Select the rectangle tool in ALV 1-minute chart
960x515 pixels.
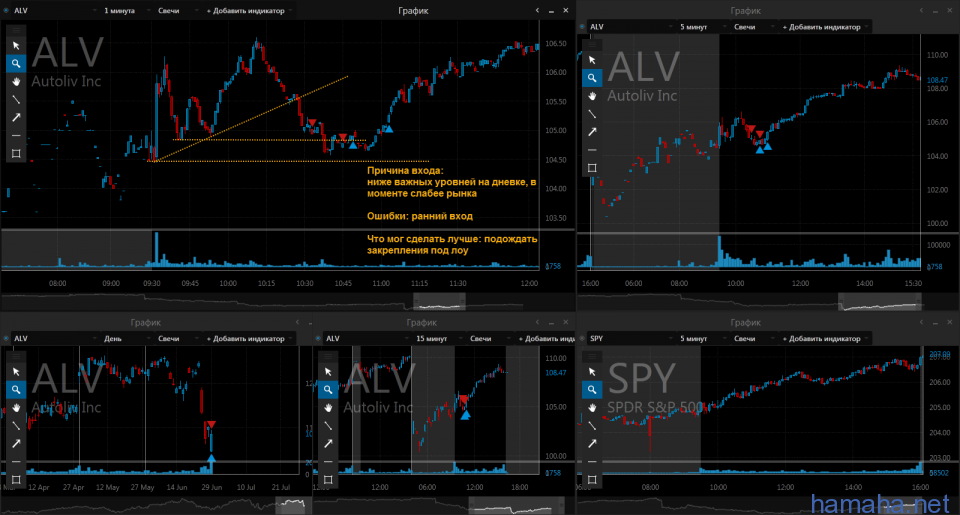point(16,154)
